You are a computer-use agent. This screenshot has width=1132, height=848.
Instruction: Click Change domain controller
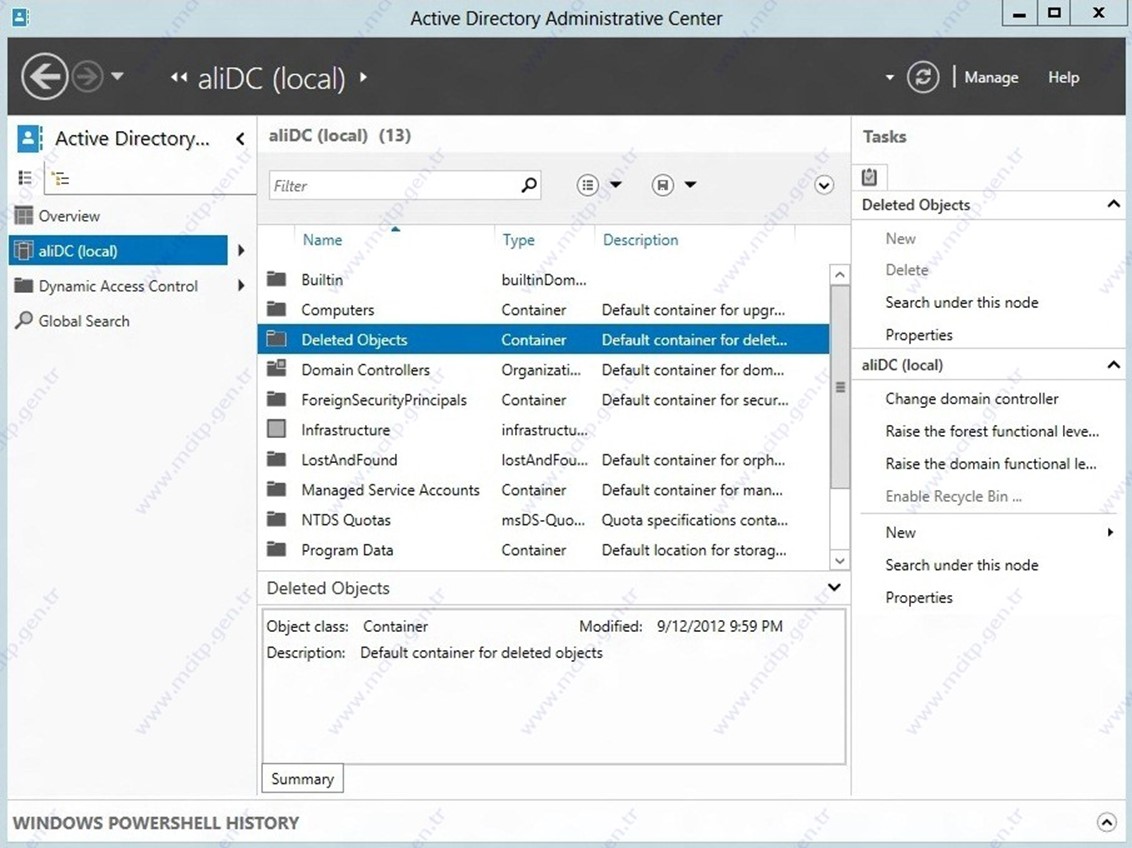coord(972,398)
